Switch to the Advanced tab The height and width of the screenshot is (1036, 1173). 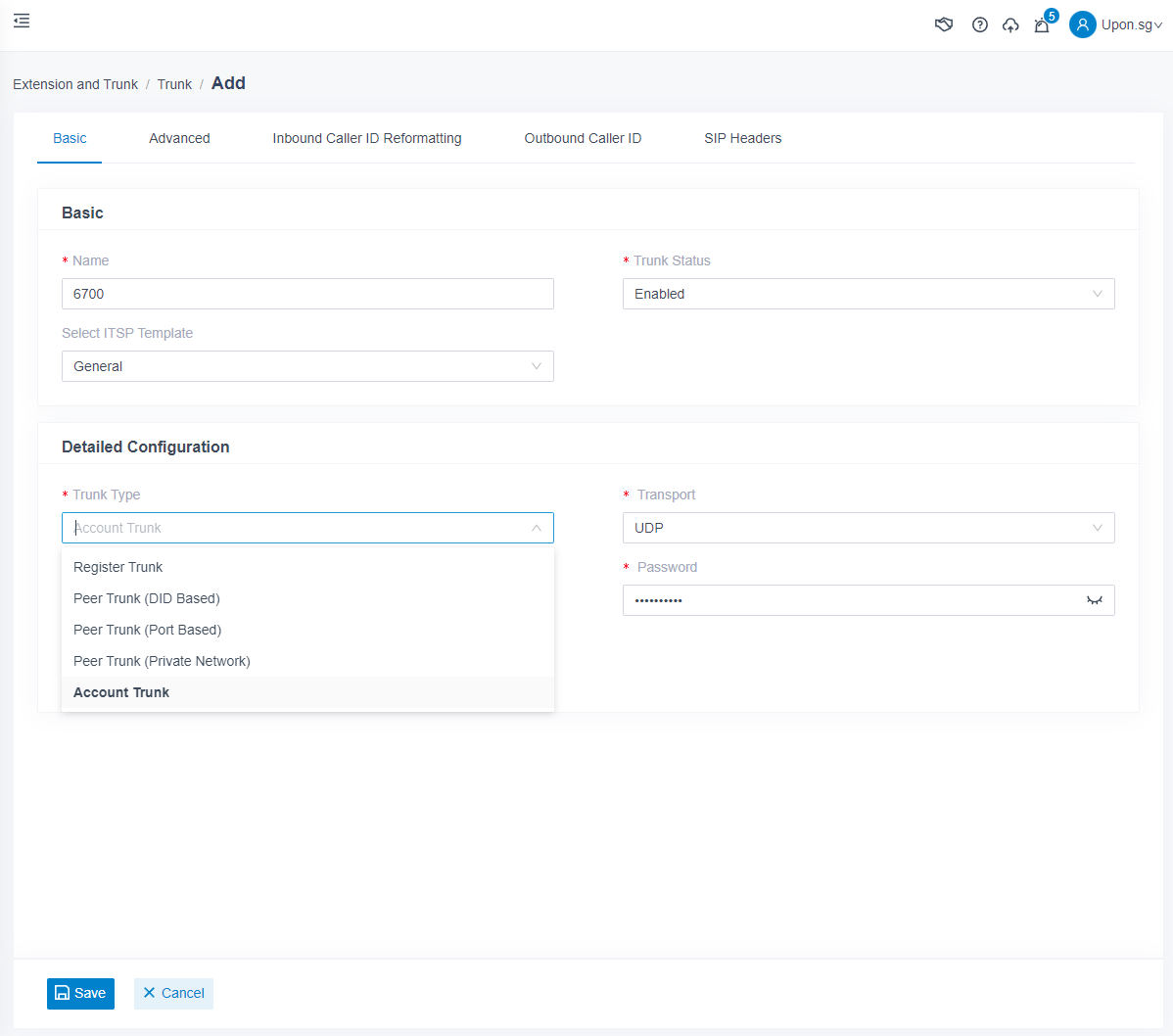coord(179,138)
